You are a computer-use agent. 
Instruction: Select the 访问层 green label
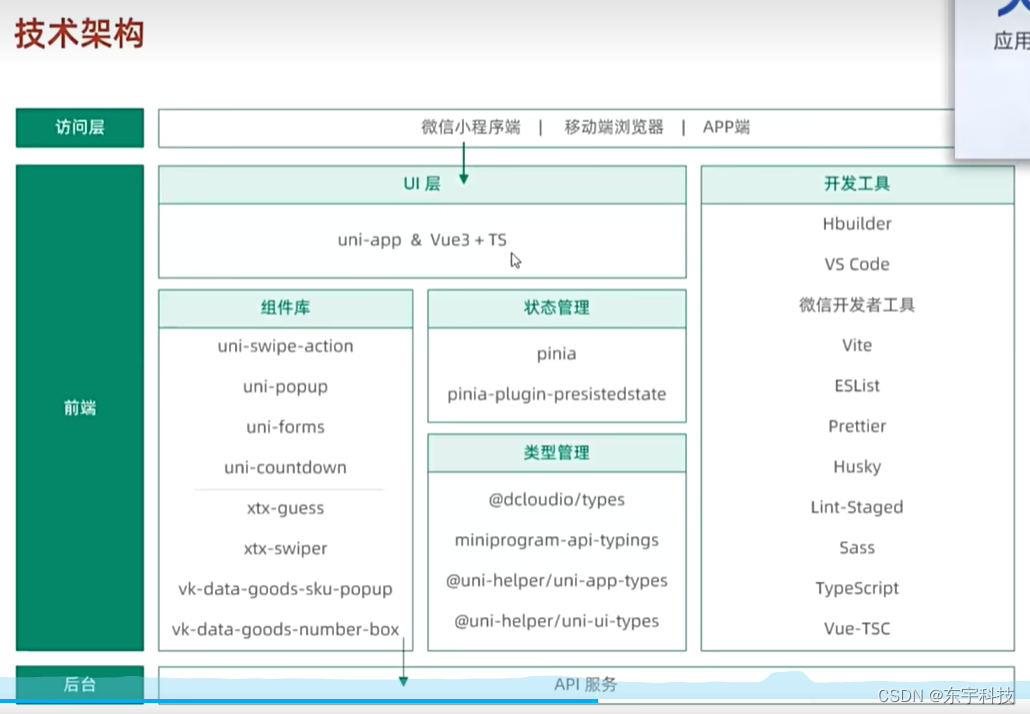pyautogui.click(x=79, y=127)
